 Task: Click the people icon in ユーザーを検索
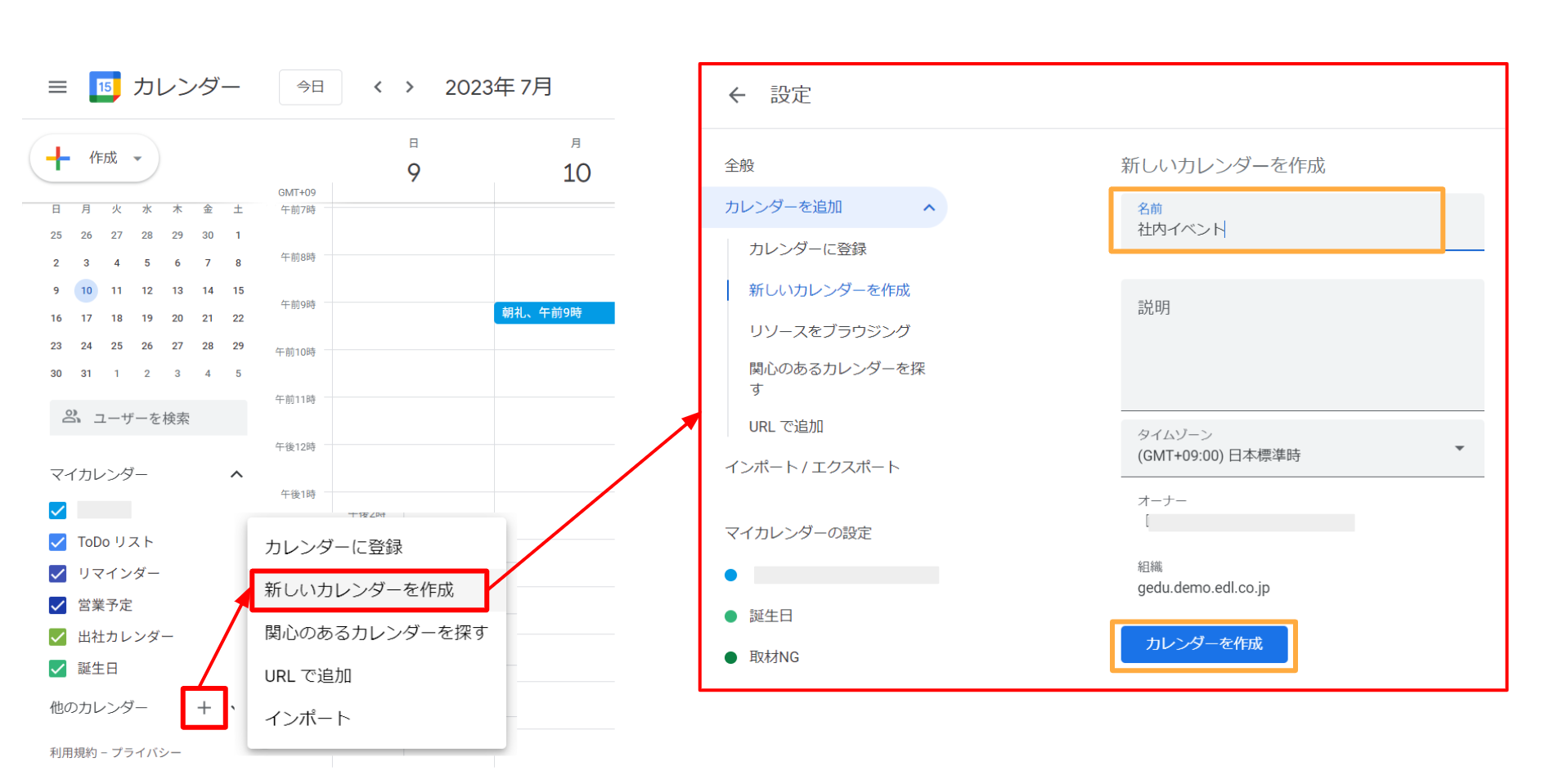pyautogui.click(x=72, y=417)
